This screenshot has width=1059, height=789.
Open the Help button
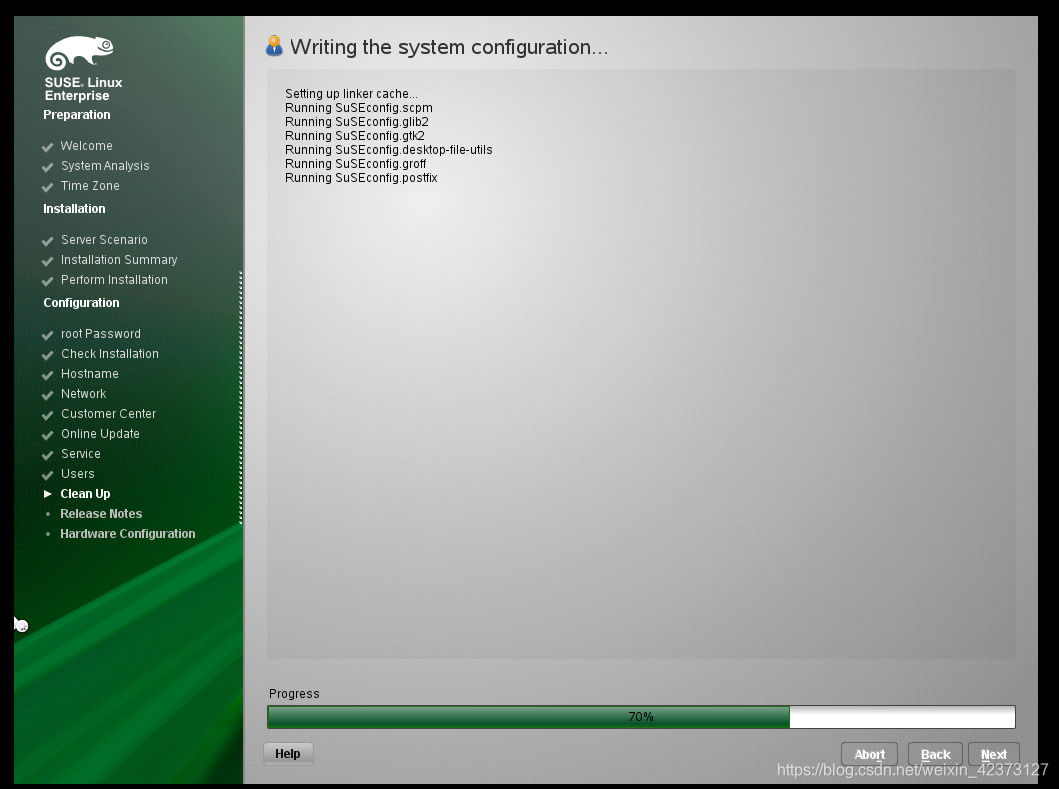click(x=288, y=754)
